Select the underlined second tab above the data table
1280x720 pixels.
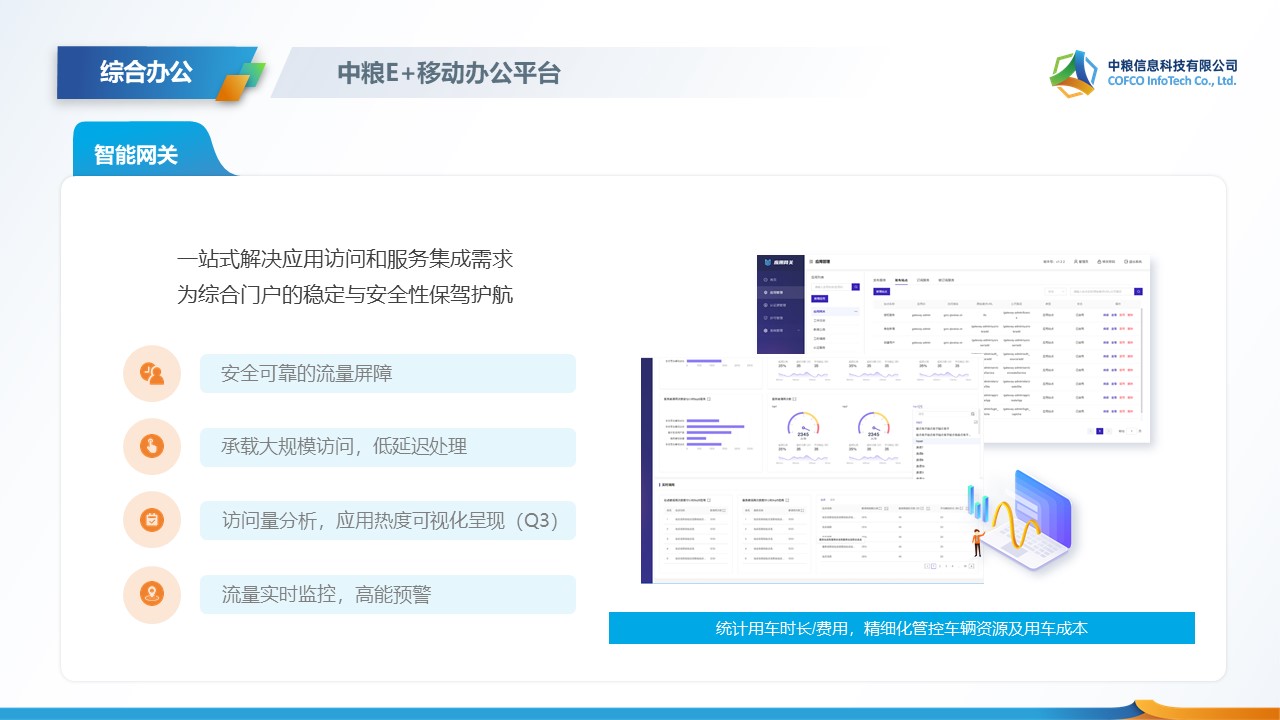[x=901, y=281]
